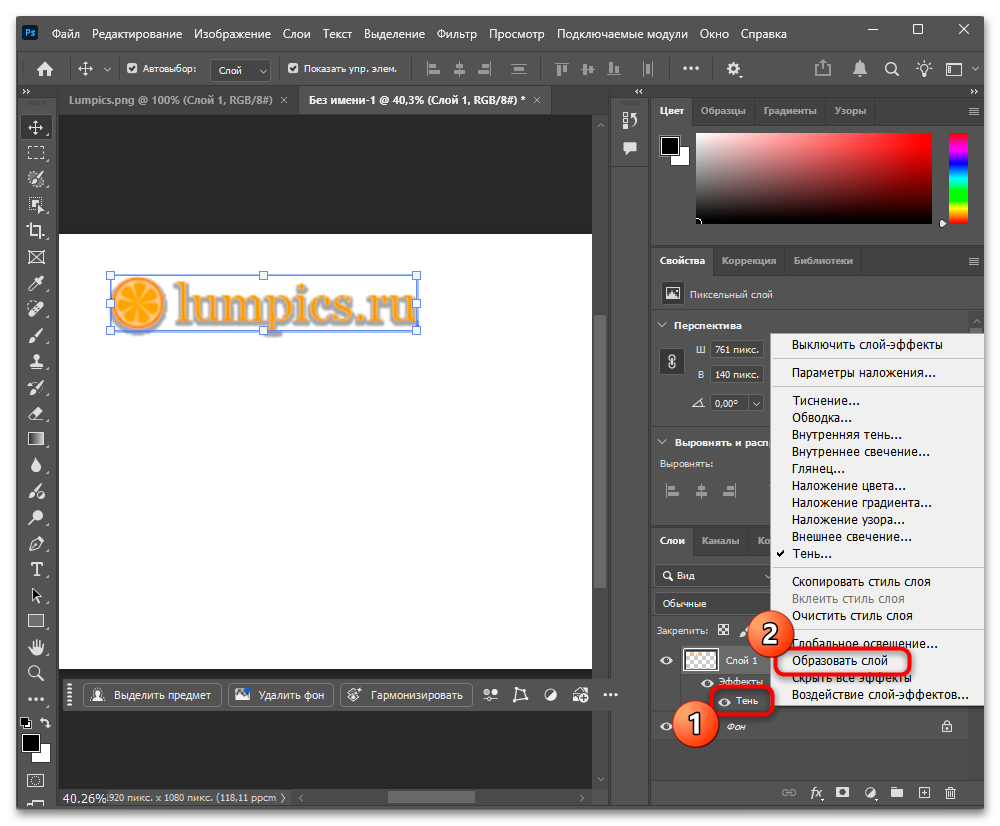Create a new layer with plus icon
Image resolution: width=1000 pixels, height=826 pixels.
click(x=924, y=793)
